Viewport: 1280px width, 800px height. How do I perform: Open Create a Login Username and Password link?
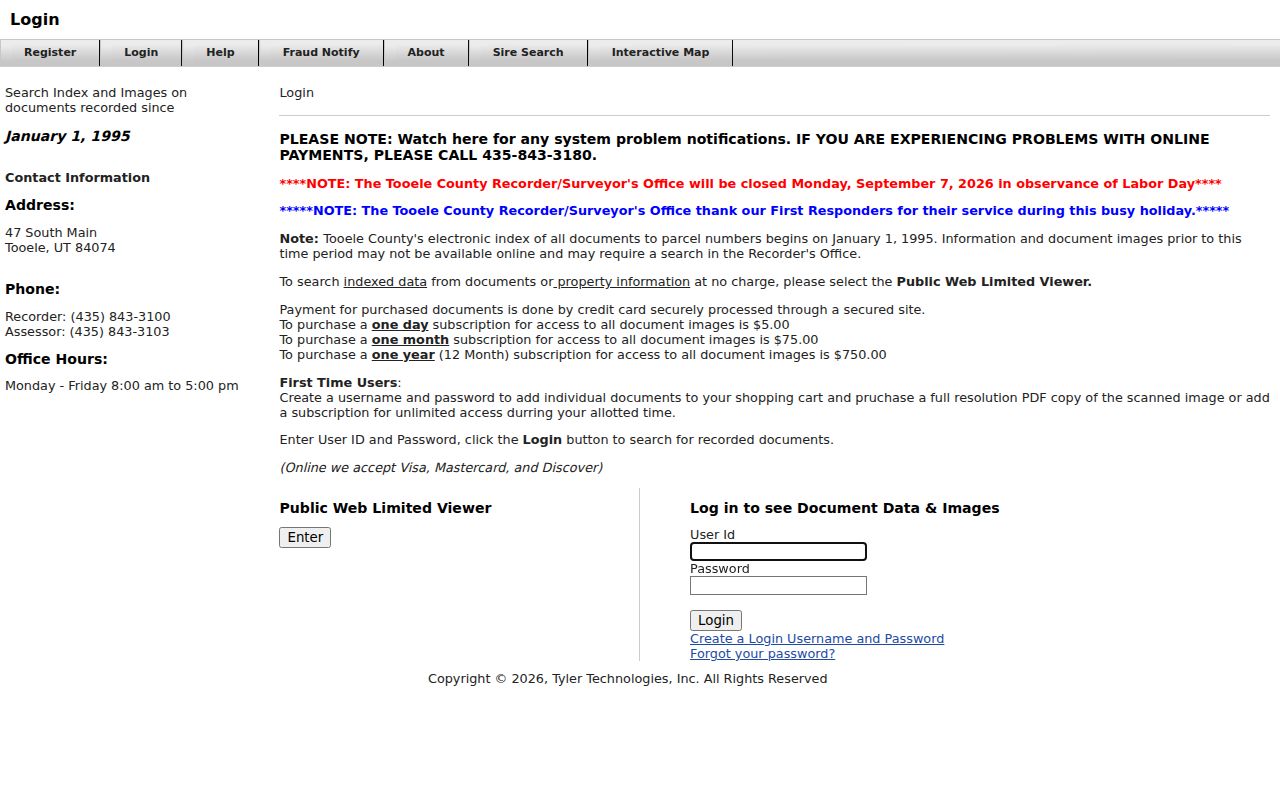click(x=817, y=639)
